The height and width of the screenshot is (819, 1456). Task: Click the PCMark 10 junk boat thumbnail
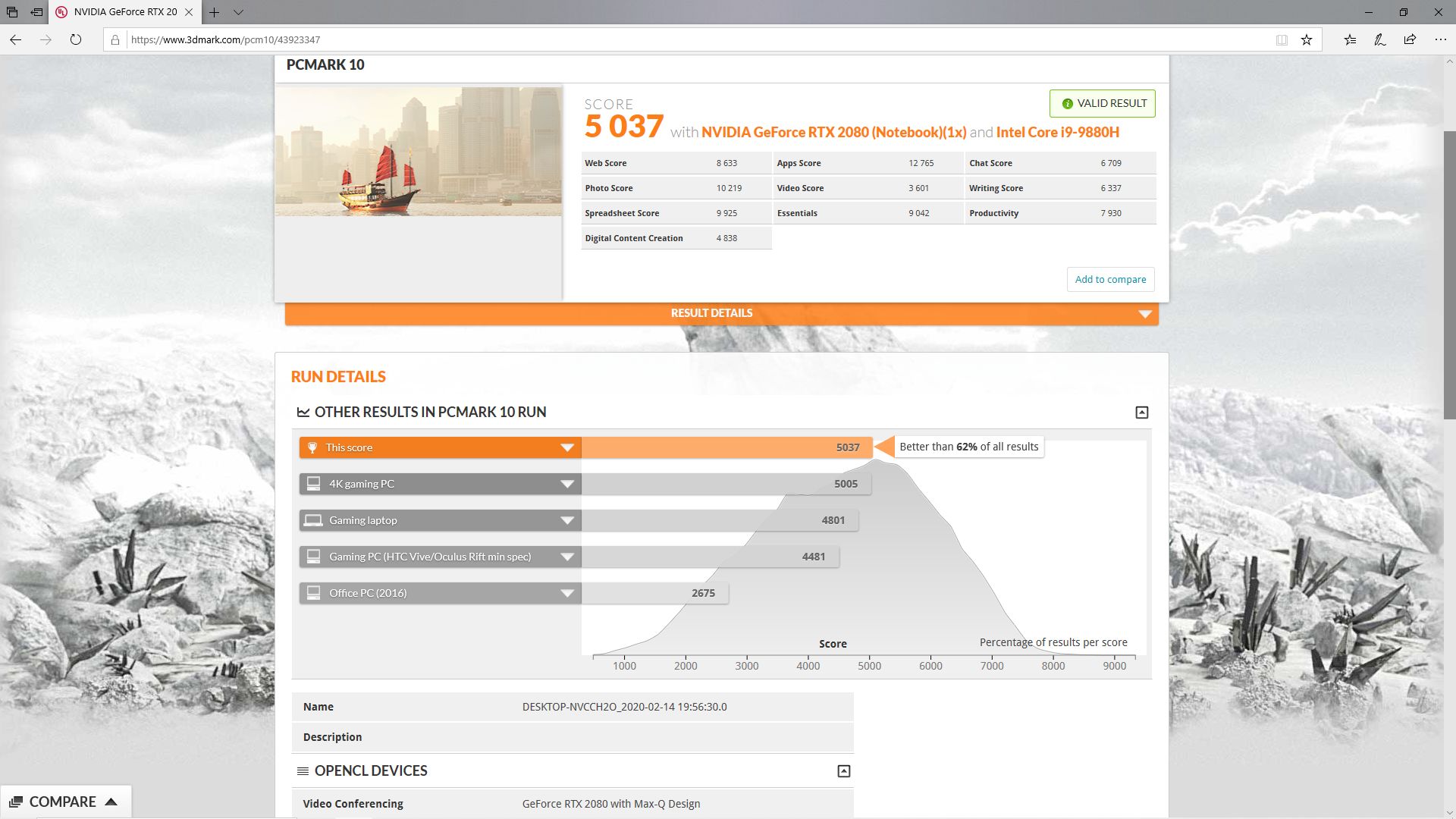tap(419, 152)
